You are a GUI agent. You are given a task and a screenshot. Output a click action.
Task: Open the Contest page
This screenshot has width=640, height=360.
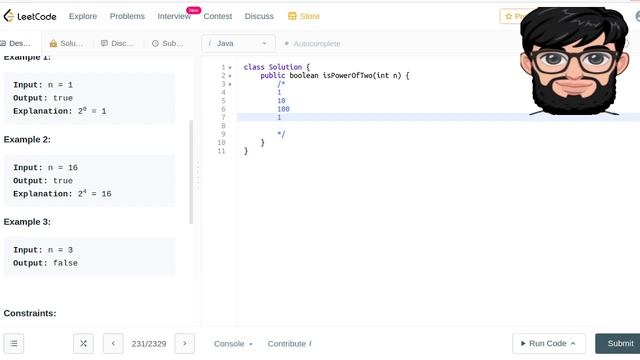(218, 16)
